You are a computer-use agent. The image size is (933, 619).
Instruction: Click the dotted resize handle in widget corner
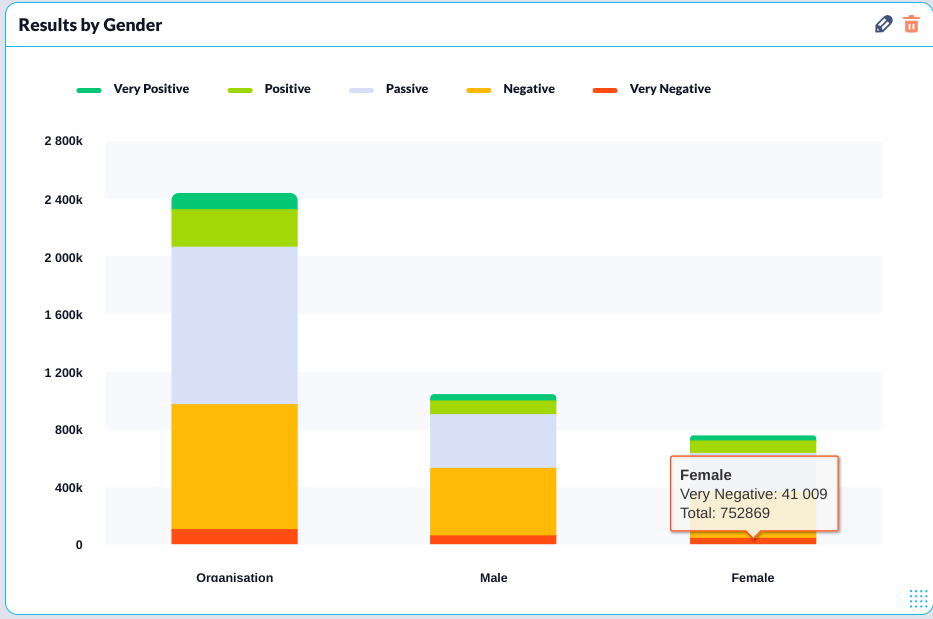tap(918, 598)
